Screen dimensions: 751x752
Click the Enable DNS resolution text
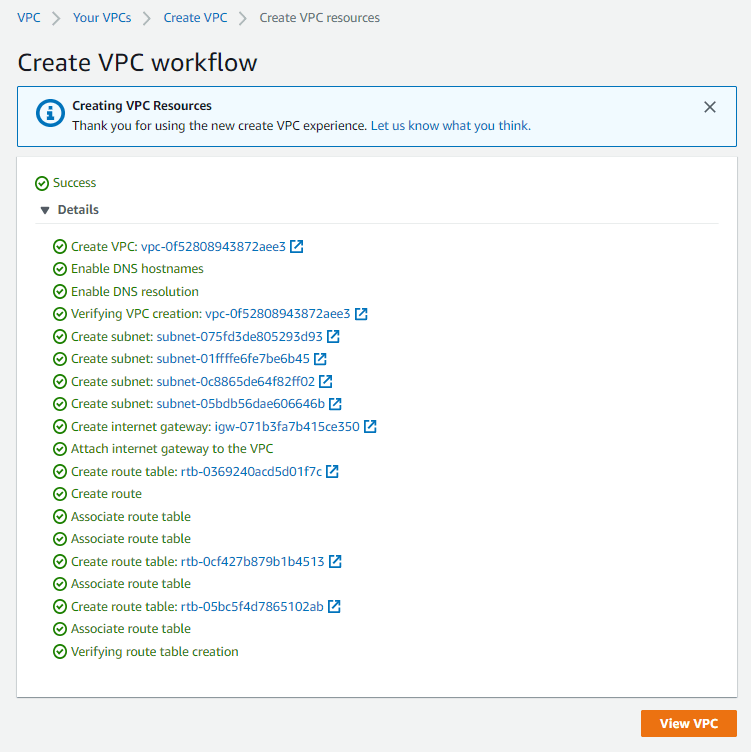[135, 292]
